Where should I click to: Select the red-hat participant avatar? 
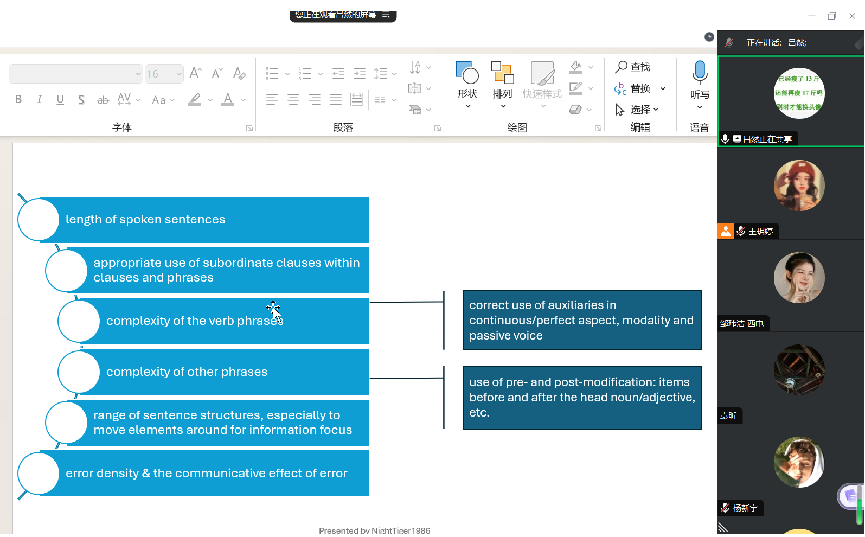pyautogui.click(x=799, y=185)
